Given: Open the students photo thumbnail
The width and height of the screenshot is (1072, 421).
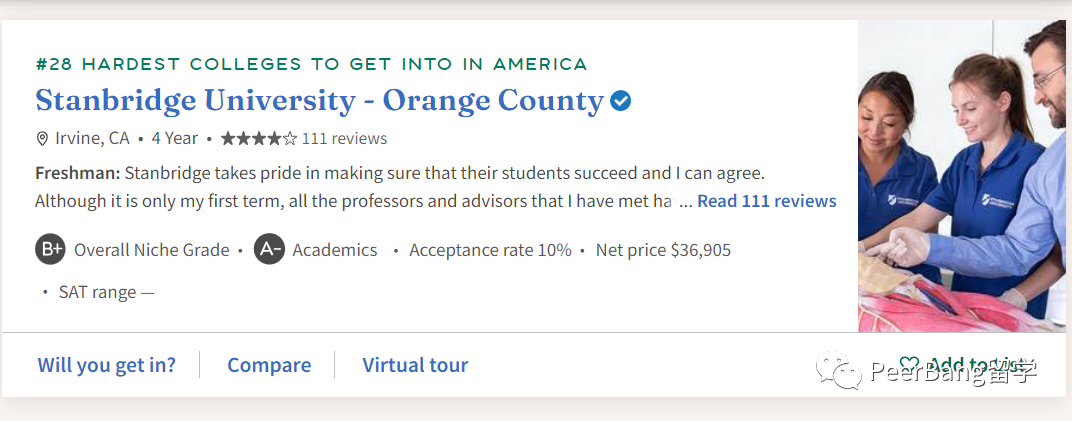Looking at the screenshot, I should coord(961,176).
